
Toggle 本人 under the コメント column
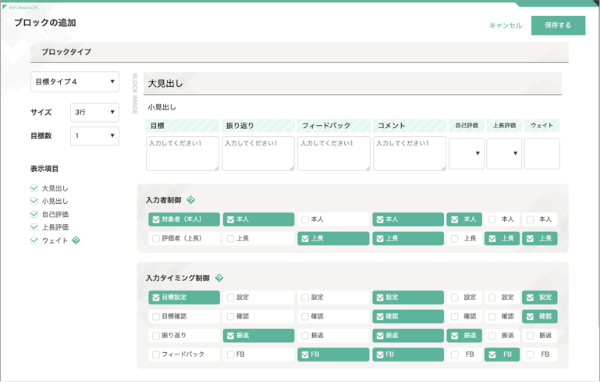pos(408,219)
